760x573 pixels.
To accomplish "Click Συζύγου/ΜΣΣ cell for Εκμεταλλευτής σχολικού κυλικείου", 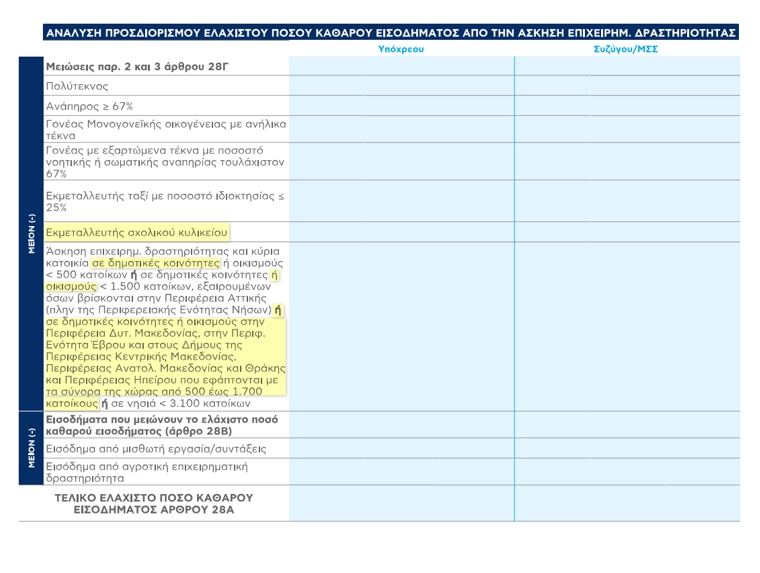I will point(628,231).
